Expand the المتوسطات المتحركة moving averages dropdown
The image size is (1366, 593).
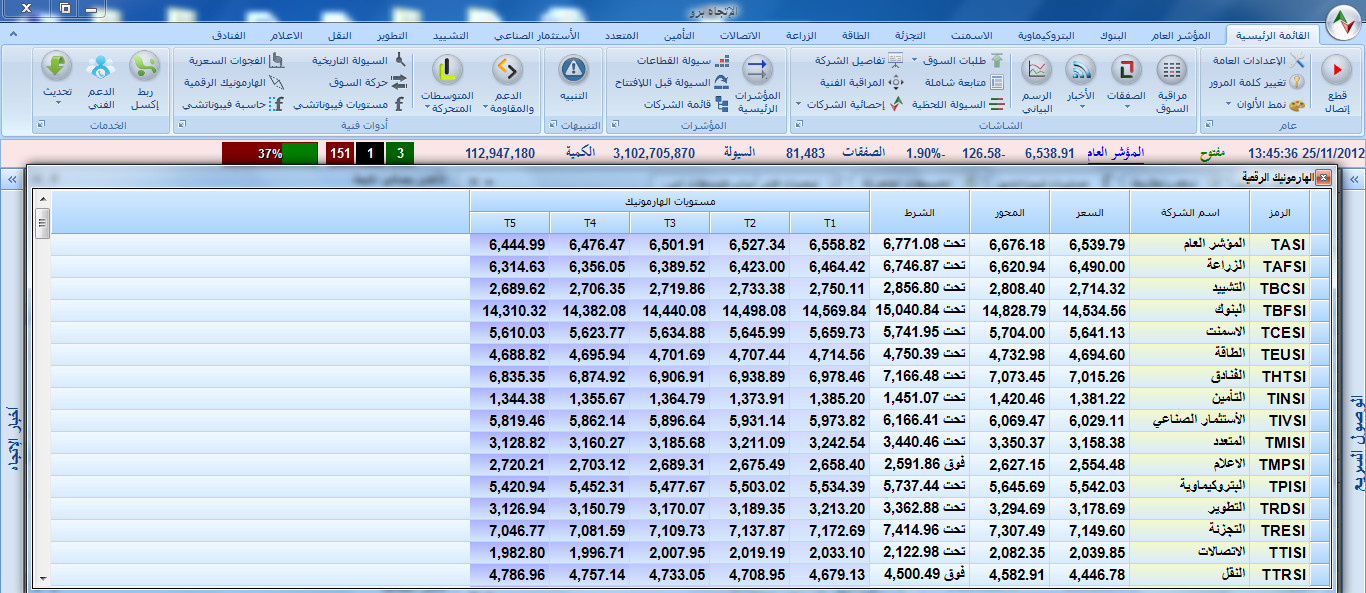[x=427, y=108]
